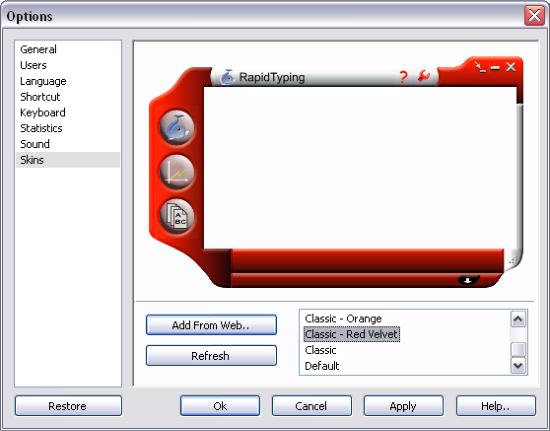Choose the Classic skin
550x431 pixels.
[x=320, y=350]
